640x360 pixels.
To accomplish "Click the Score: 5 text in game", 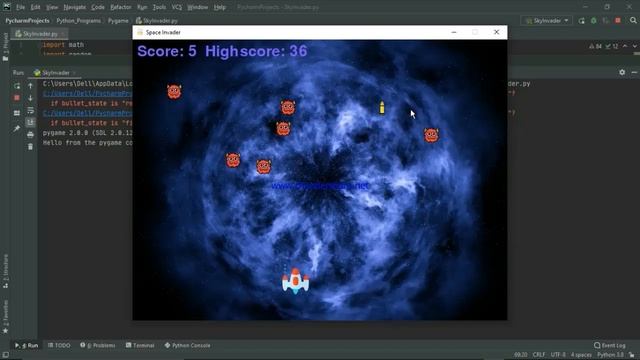I will click(x=167, y=51).
